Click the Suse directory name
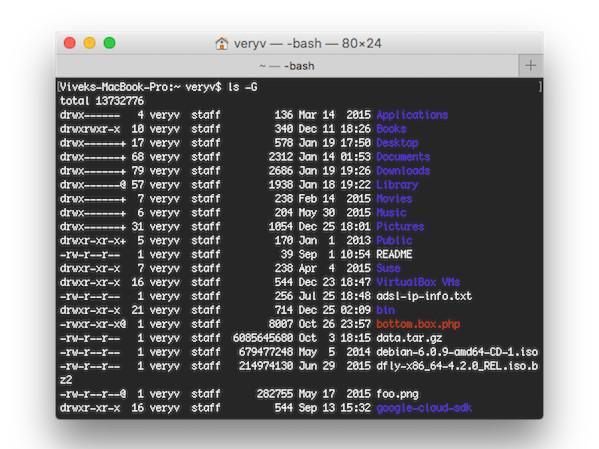 tap(388, 268)
